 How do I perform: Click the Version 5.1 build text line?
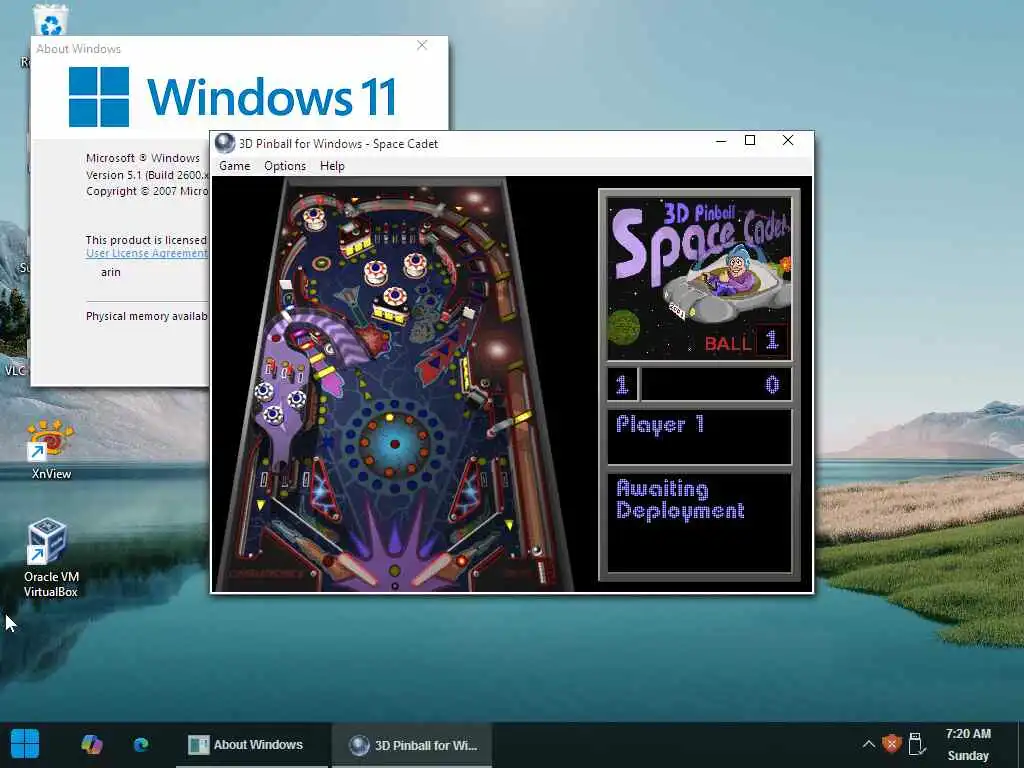[147, 175]
